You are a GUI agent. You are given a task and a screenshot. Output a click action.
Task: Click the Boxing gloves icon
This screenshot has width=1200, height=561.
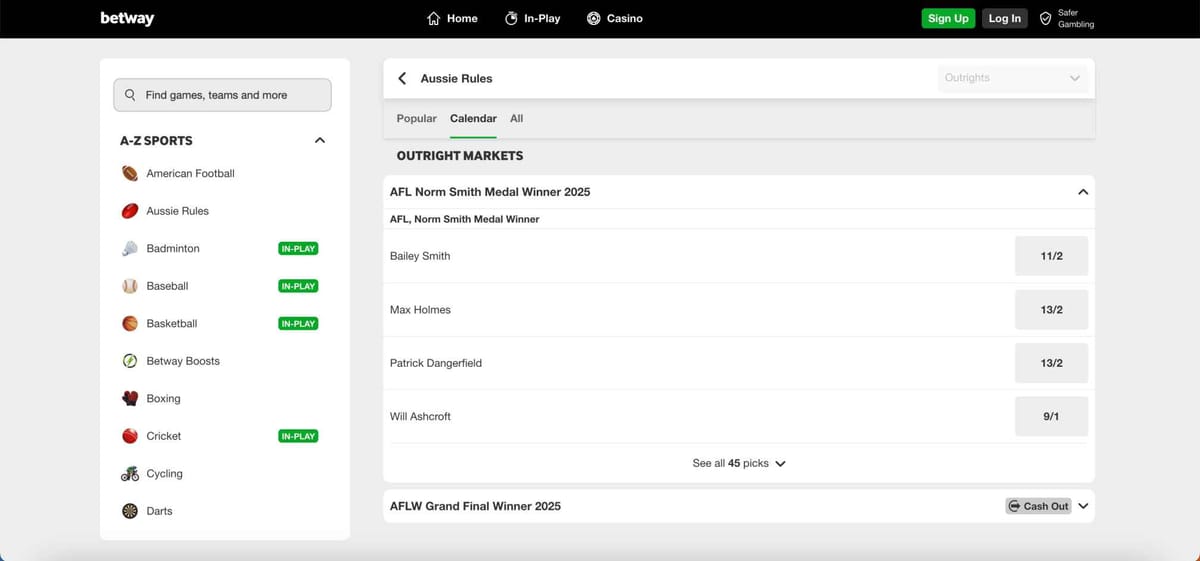tap(130, 398)
